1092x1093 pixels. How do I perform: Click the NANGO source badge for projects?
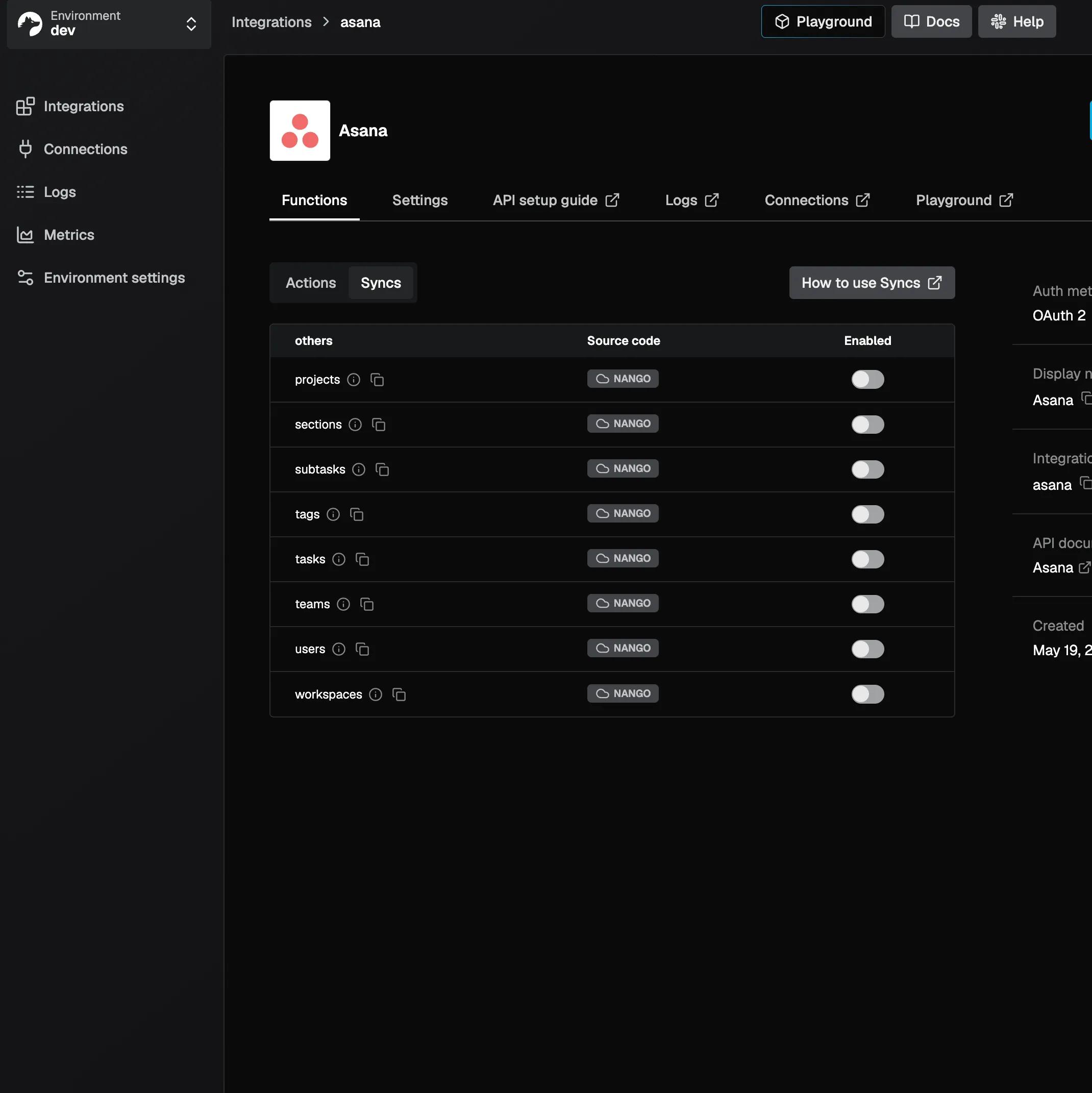tap(623, 379)
